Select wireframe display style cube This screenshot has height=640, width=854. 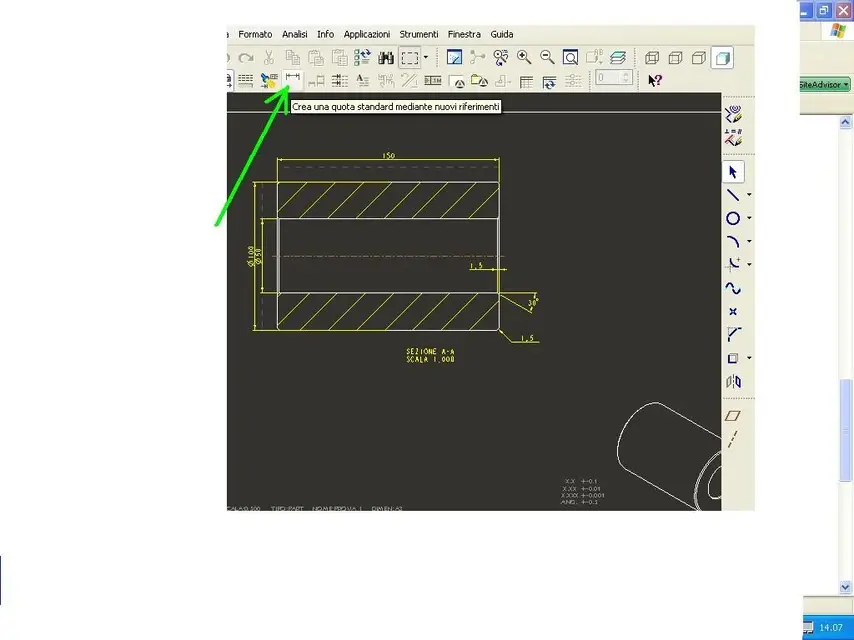652,58
